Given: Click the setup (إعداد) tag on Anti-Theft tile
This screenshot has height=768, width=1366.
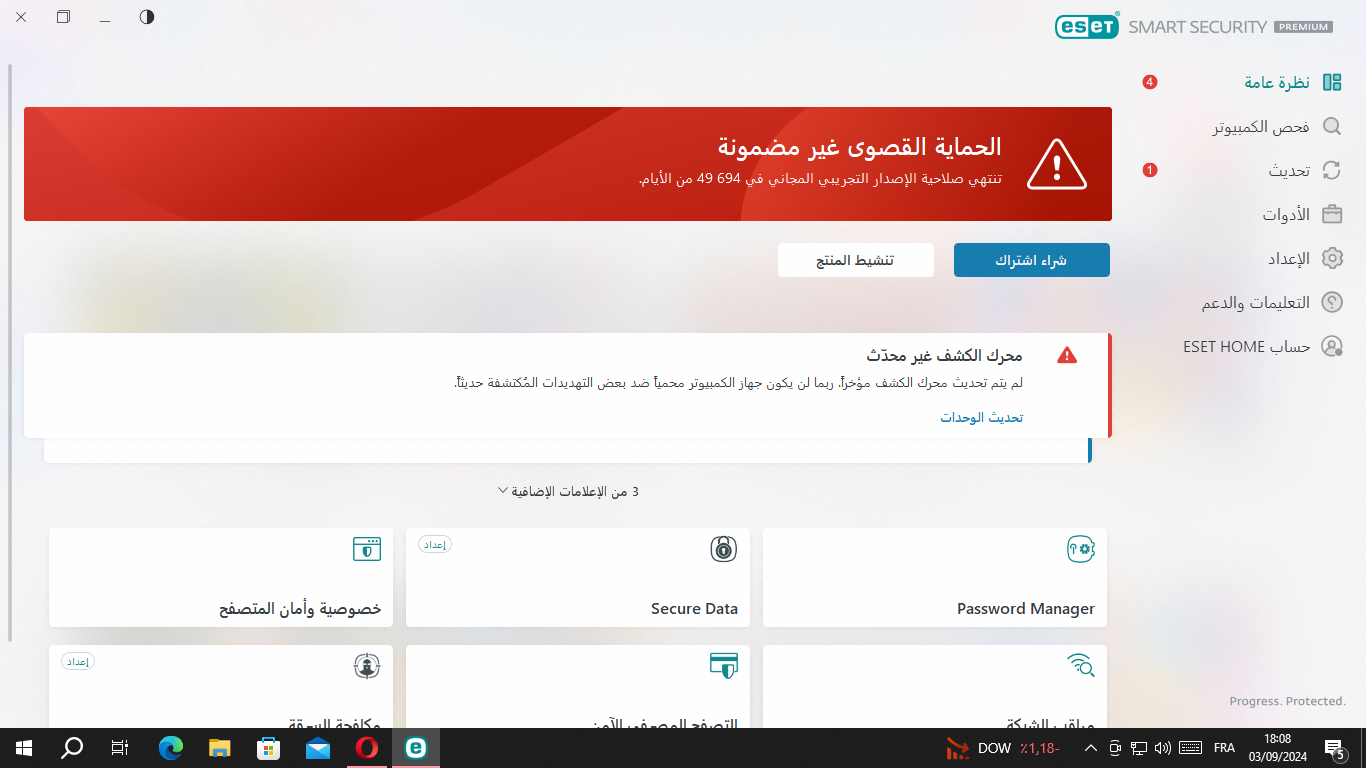Looking at the screenshot, I should click(x=78, y=661).
